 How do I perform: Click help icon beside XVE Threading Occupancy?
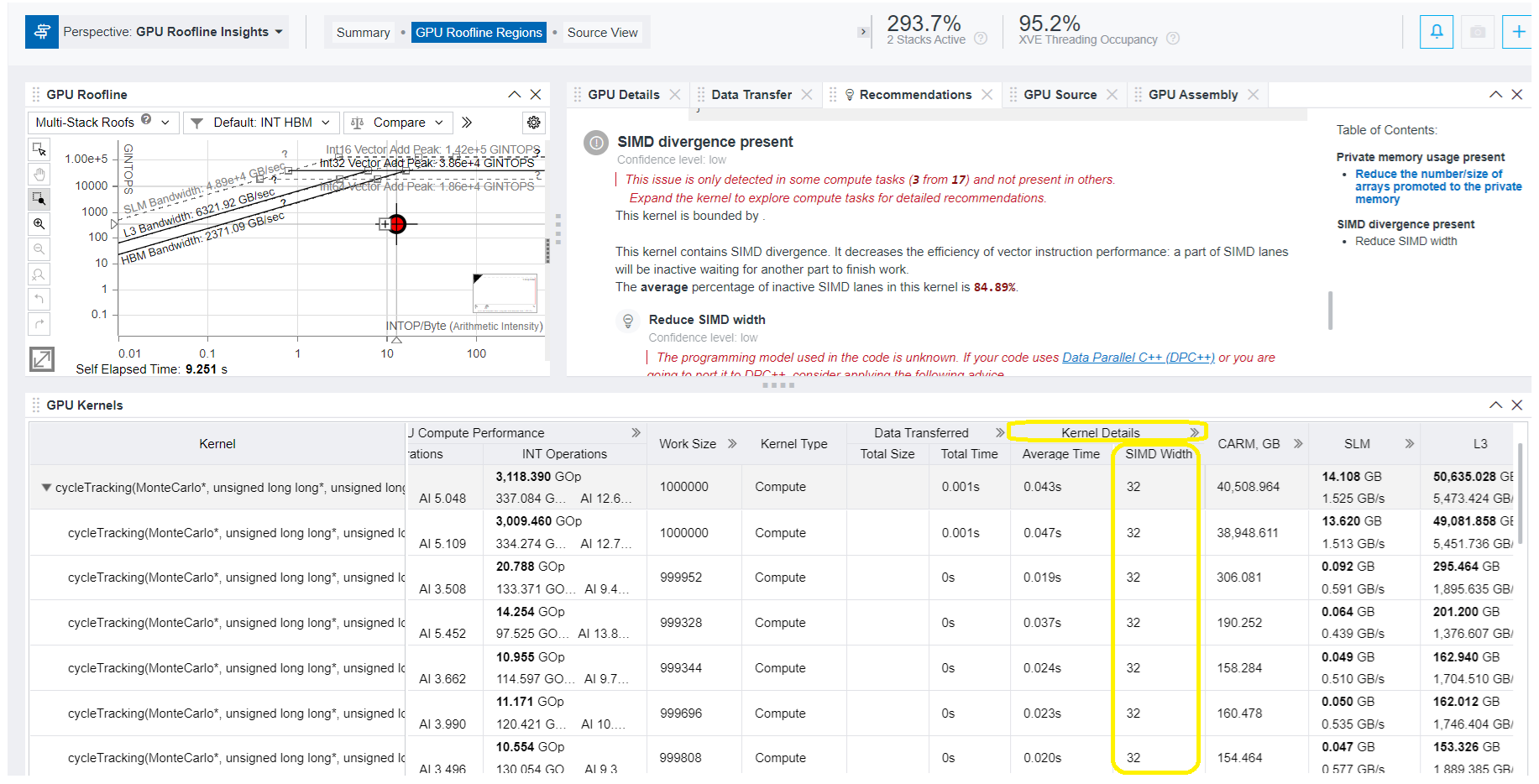tap(1173, 39)
